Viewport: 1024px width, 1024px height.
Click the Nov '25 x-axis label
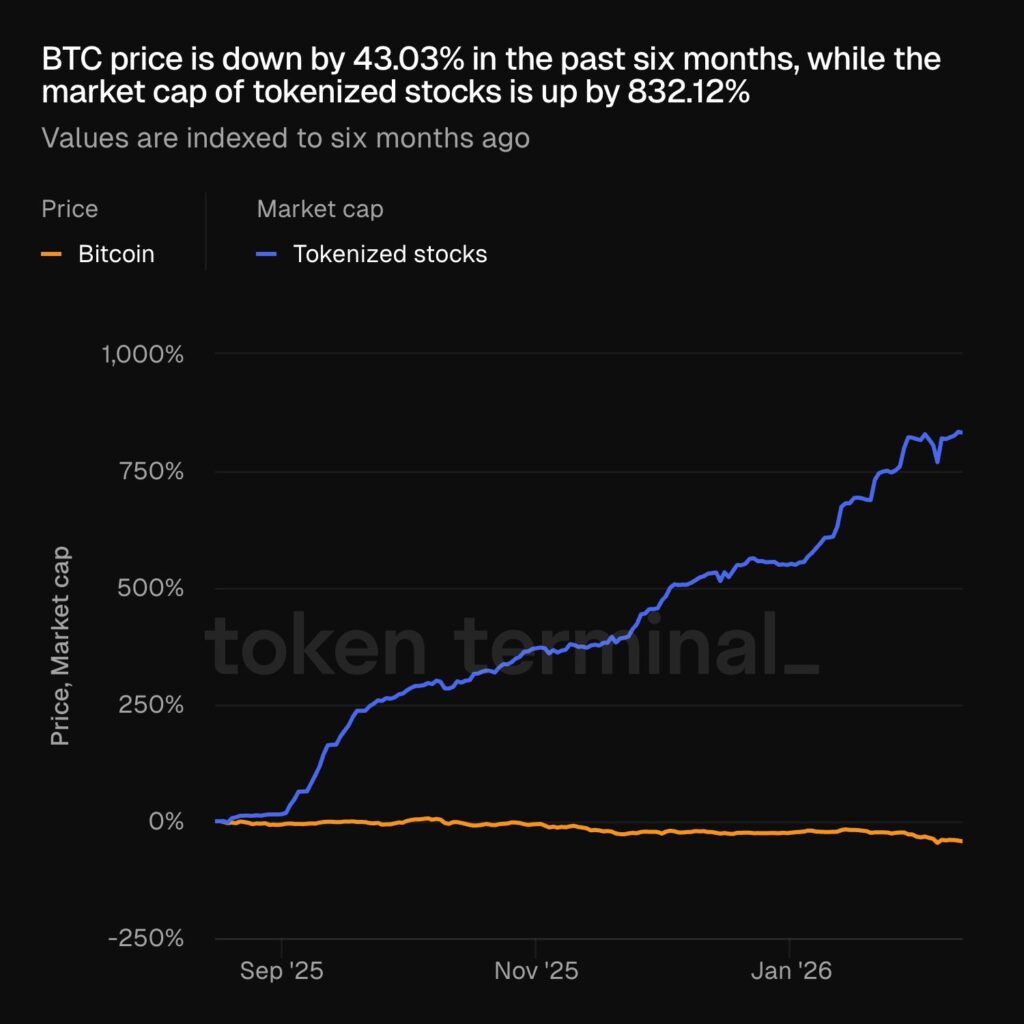535,971
